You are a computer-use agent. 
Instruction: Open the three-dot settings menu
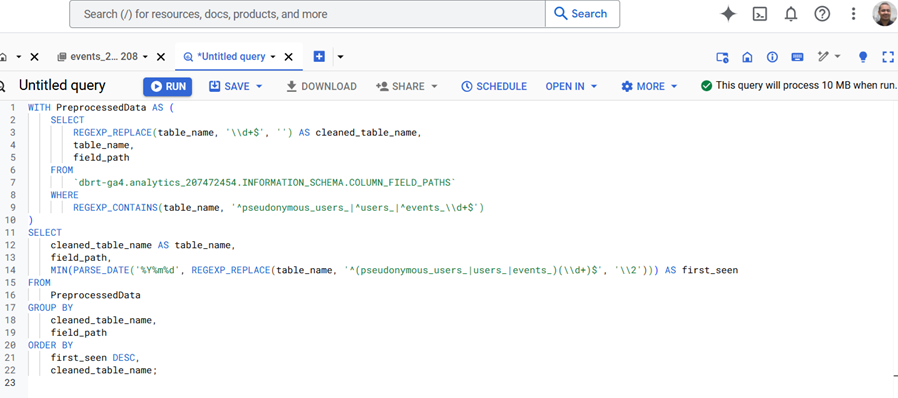coord(853,14)
